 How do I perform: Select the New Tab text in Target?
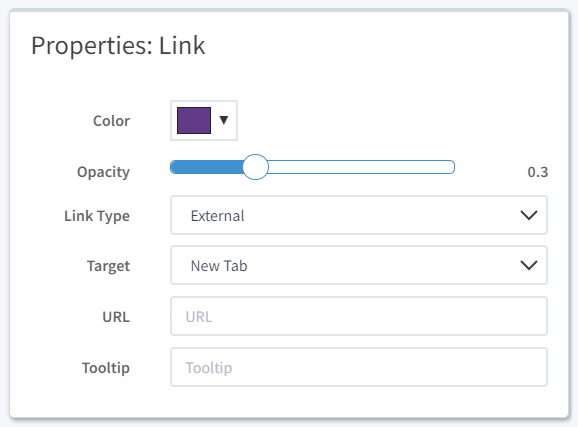219,265
